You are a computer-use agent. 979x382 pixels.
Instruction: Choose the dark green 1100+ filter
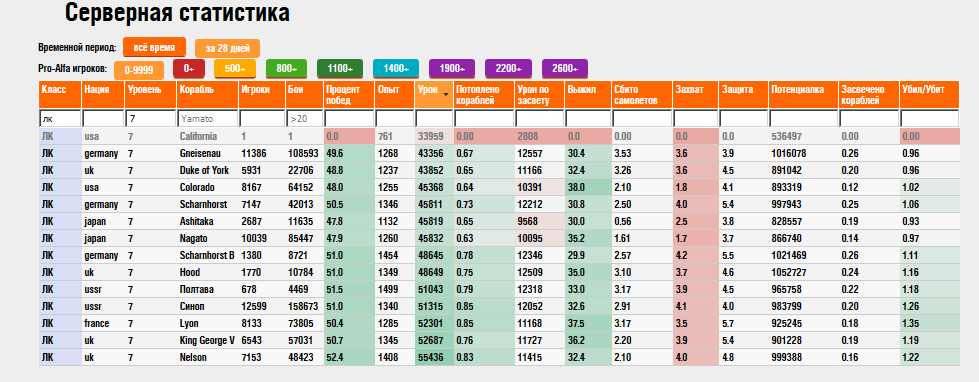point(340,69)
